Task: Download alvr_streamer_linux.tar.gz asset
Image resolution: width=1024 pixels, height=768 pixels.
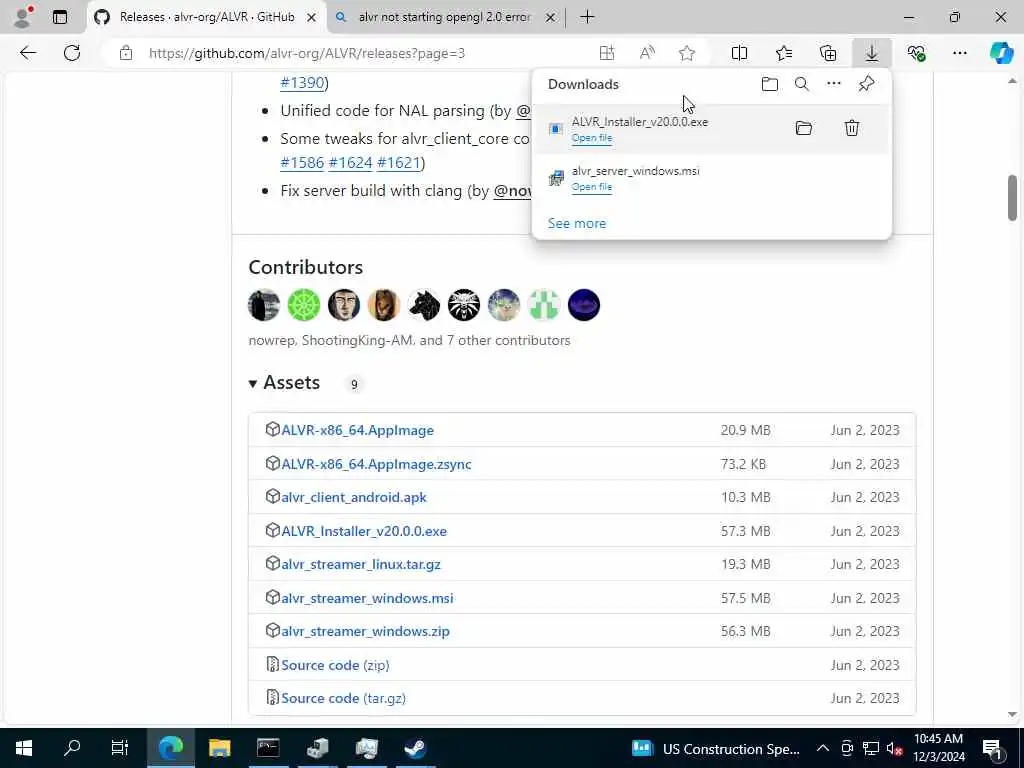Action: 361,564
